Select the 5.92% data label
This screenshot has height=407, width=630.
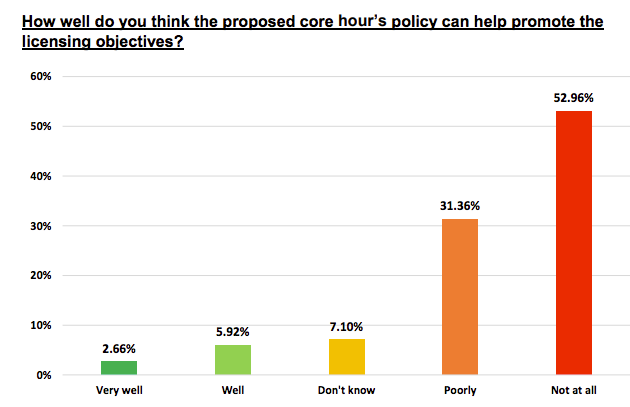pyautogui.click(x=232, y=332)
